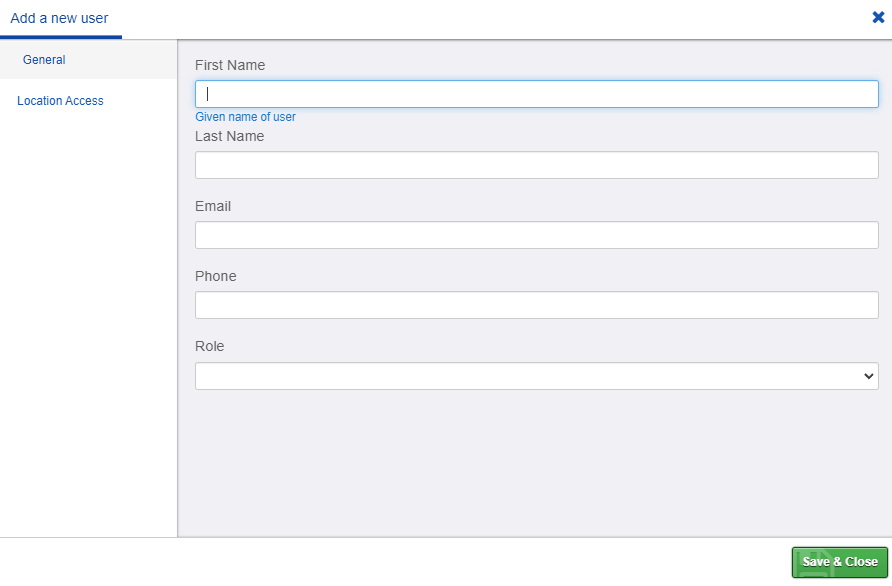
Task: Click the Email field label
Action: (x=212, y=206)
